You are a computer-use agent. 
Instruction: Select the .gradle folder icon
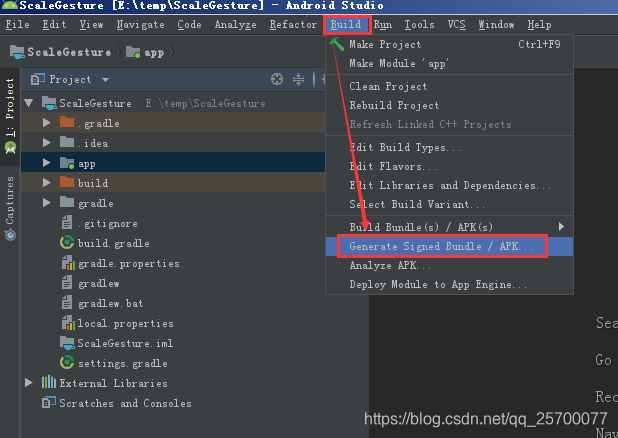67,122
